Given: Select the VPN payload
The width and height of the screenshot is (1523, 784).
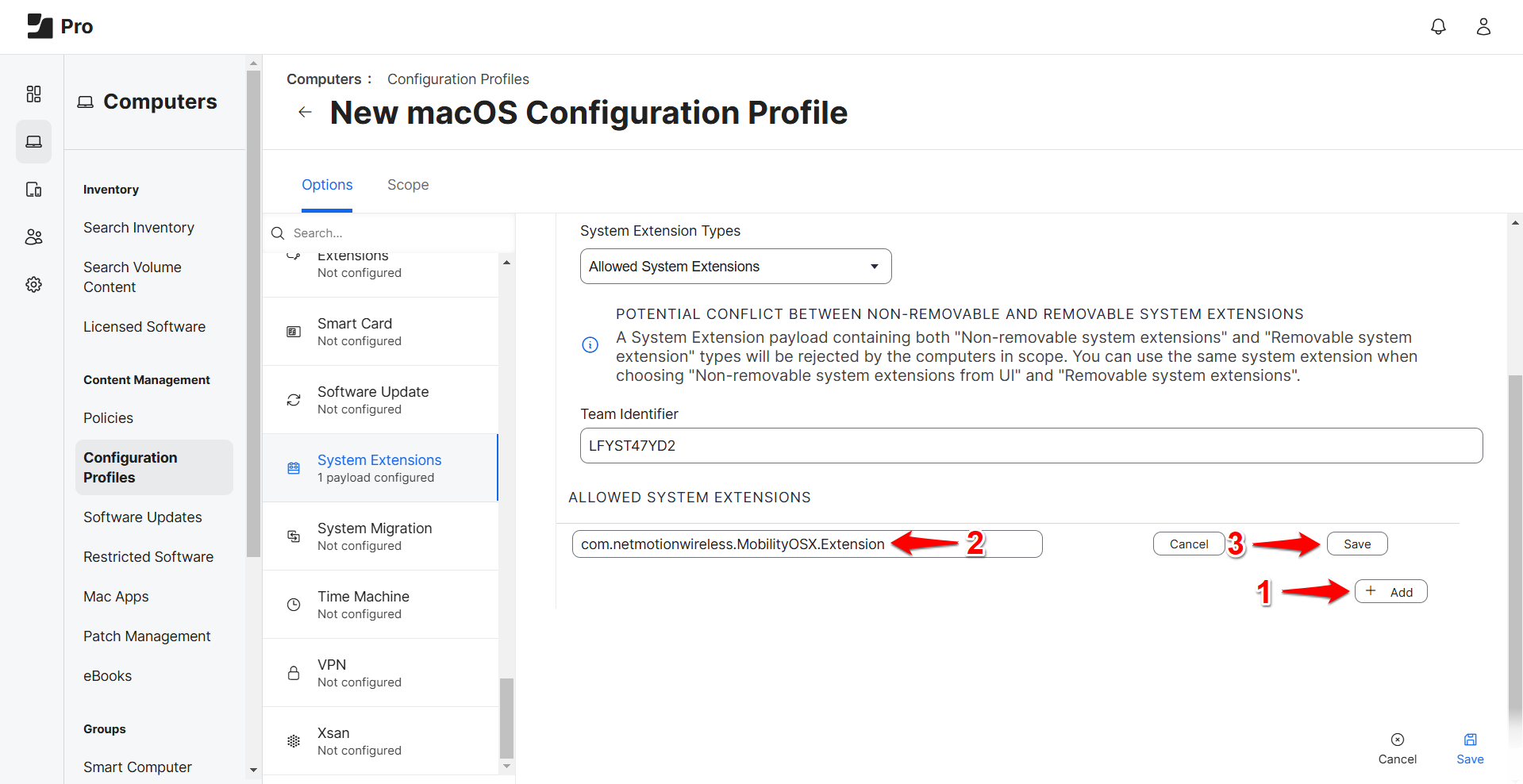Looking at the screenshot, I should [x=381, y=672].
